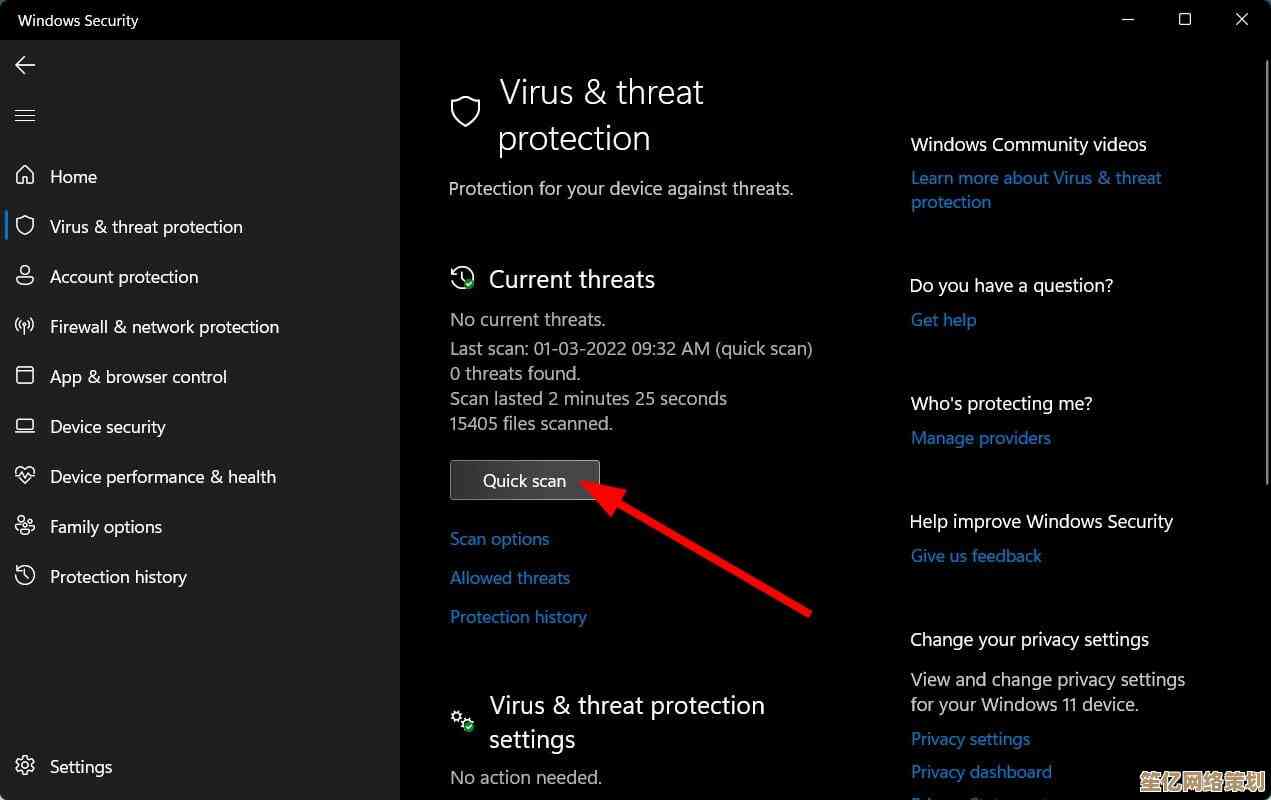
Task: Click the Family options people icon
Action: 25,526
